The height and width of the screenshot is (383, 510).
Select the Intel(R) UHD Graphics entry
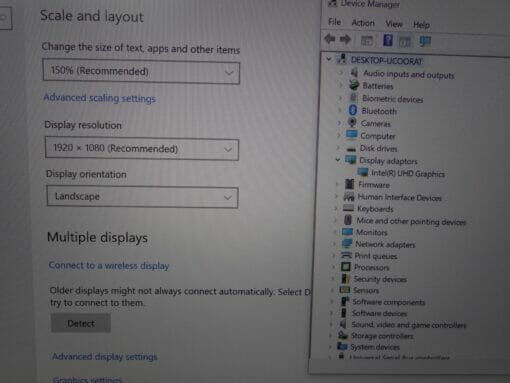(408, 173)
